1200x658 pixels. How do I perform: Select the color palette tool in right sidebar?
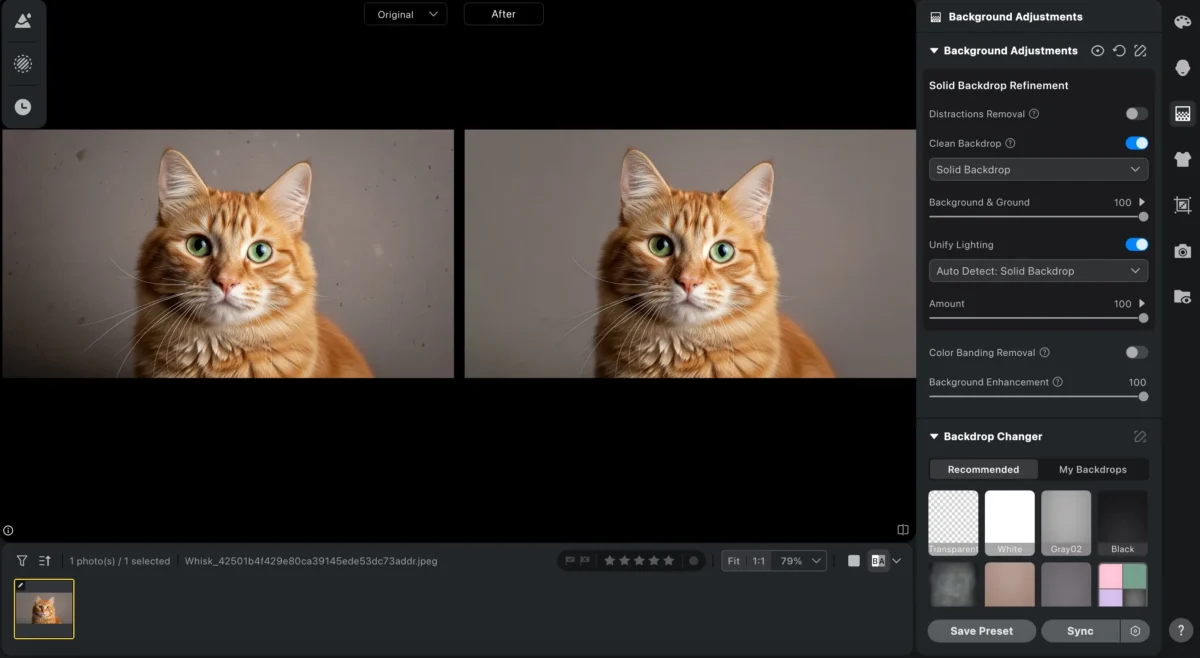pos(1183,20)
